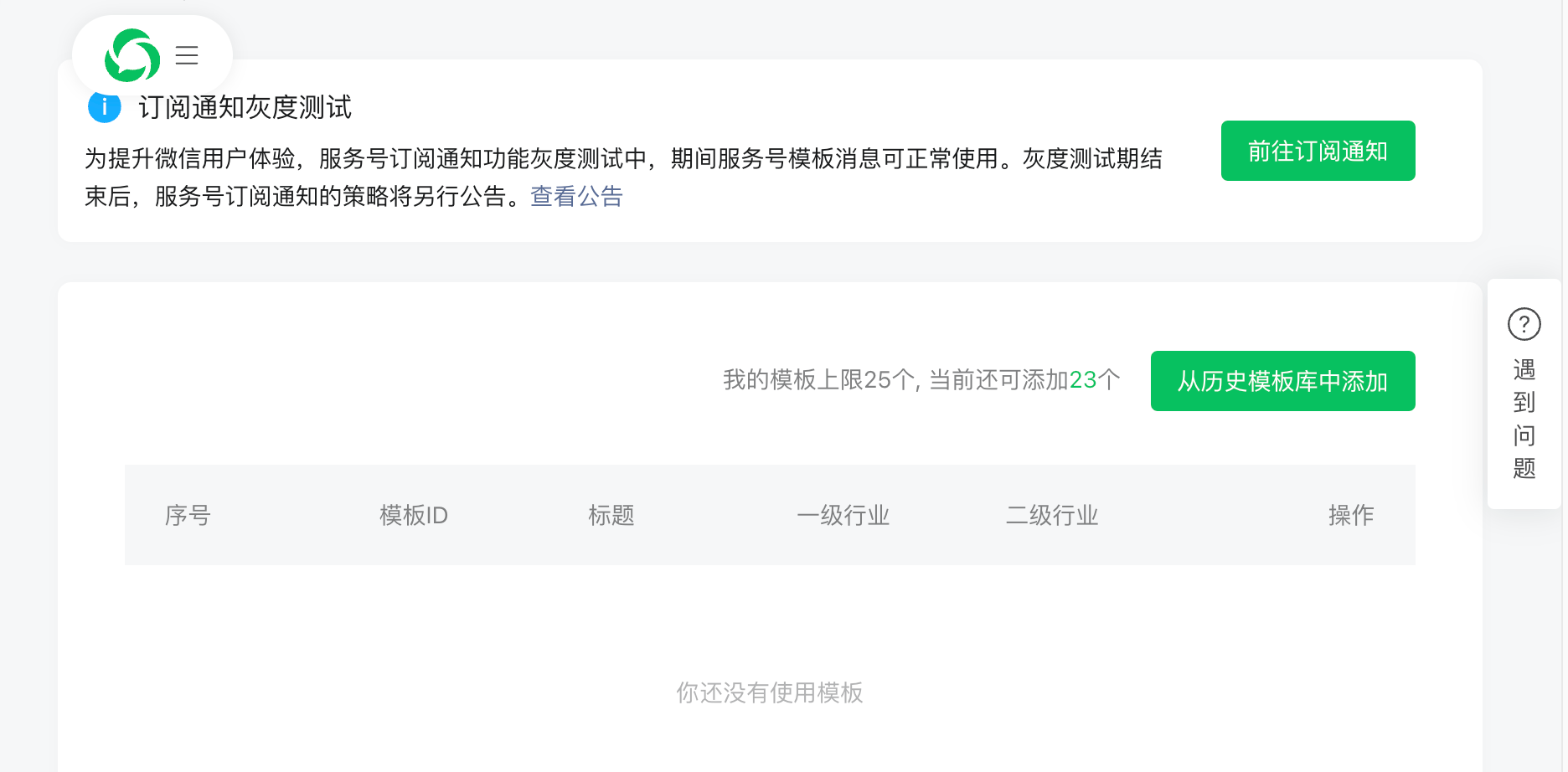Click the 前往订阅通知 button

1318,151
